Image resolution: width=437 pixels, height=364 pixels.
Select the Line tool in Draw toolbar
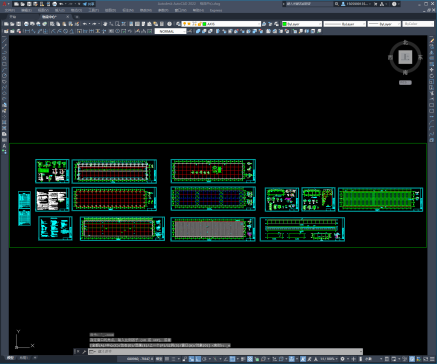pos(4,40)
